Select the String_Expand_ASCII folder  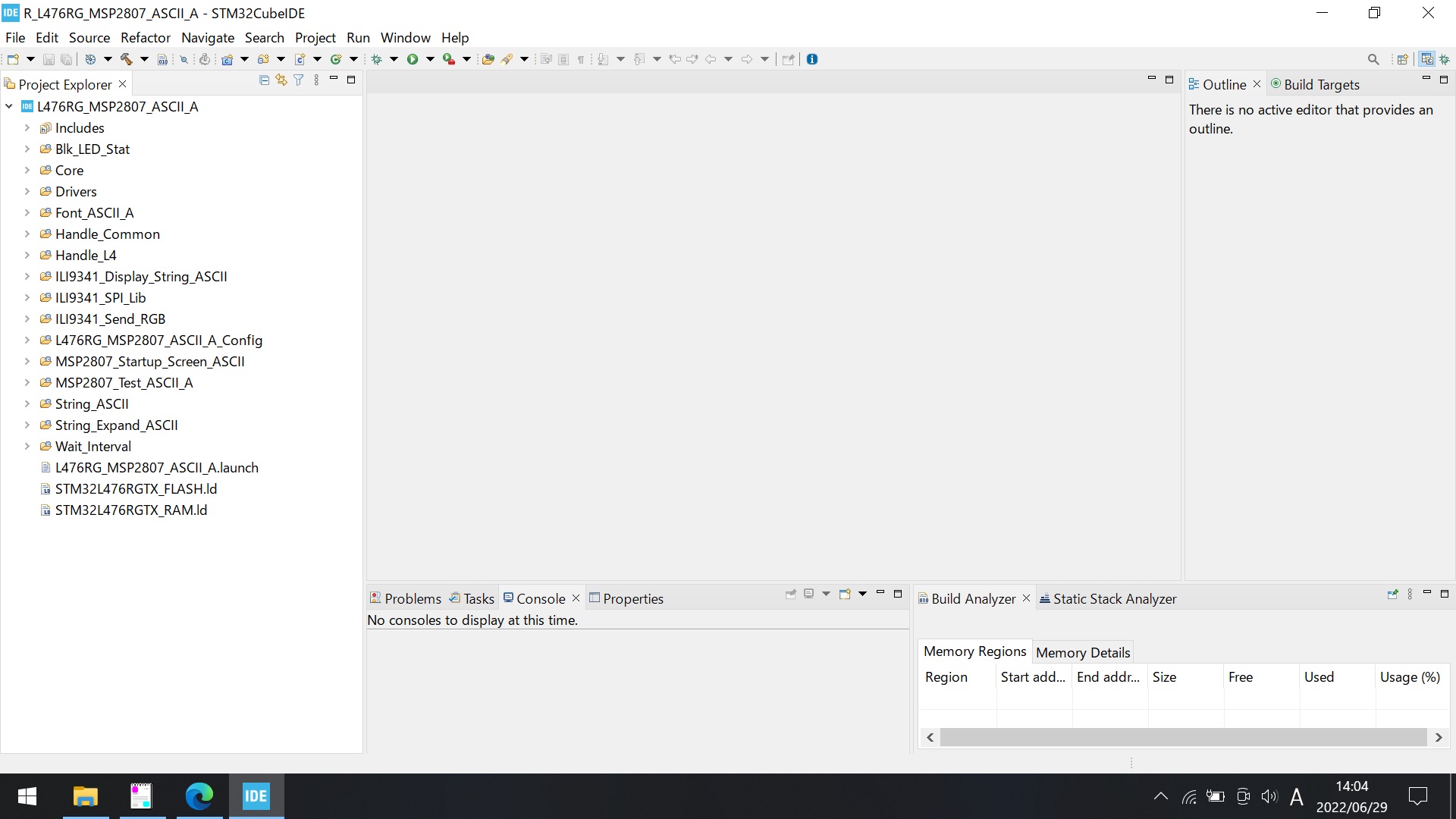coord(109,425)
